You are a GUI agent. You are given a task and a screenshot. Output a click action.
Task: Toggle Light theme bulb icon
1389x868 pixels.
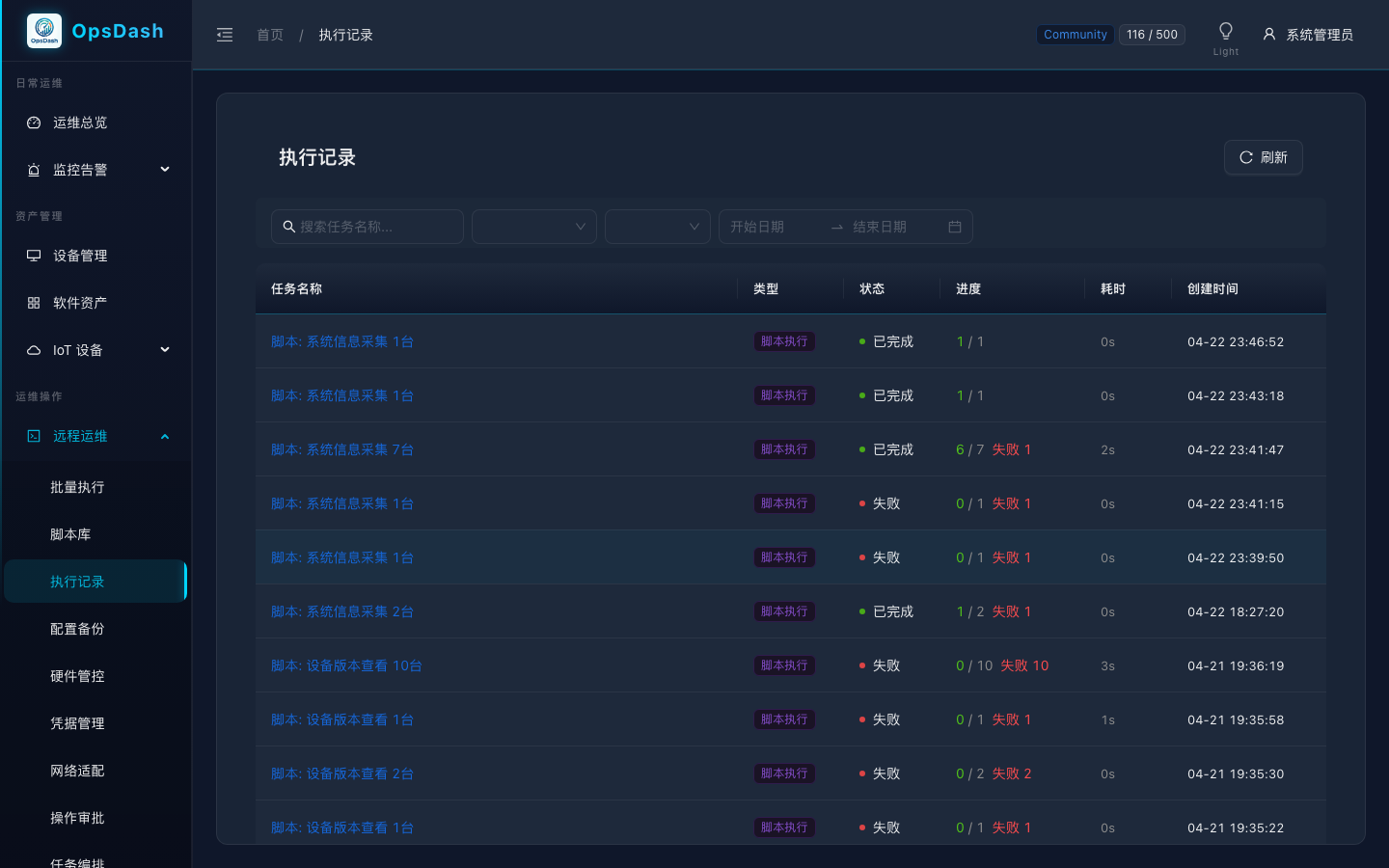tap(1226, 31)
